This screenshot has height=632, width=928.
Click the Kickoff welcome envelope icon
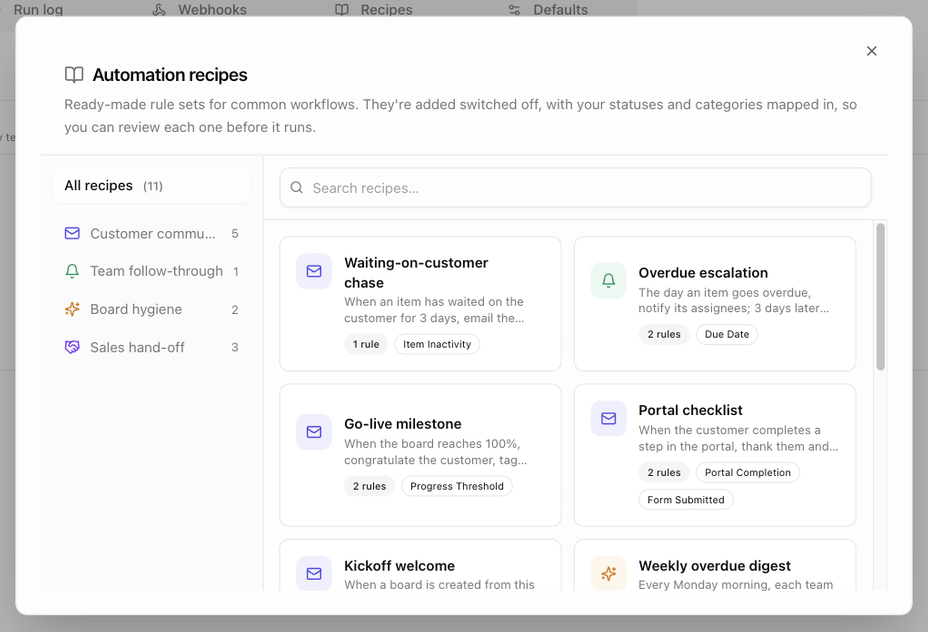314,573
